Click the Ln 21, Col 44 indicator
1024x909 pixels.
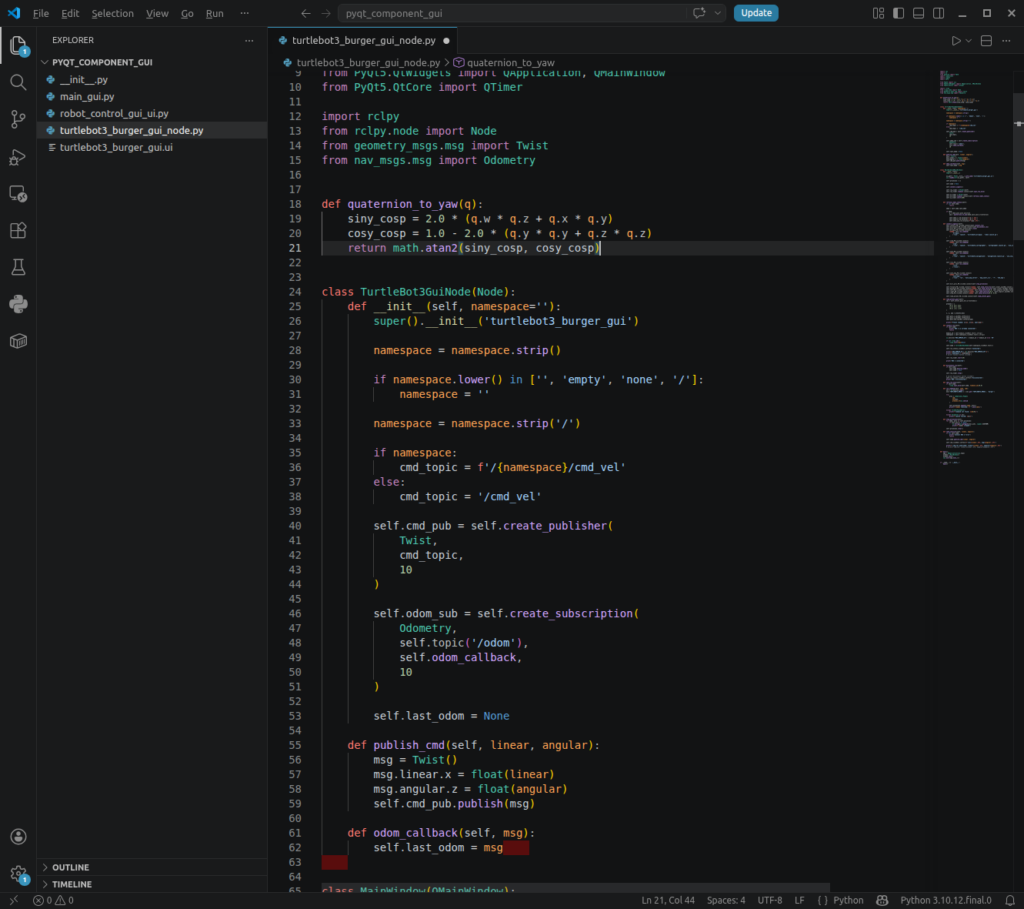pyautogui.click(x=667, y=901)
